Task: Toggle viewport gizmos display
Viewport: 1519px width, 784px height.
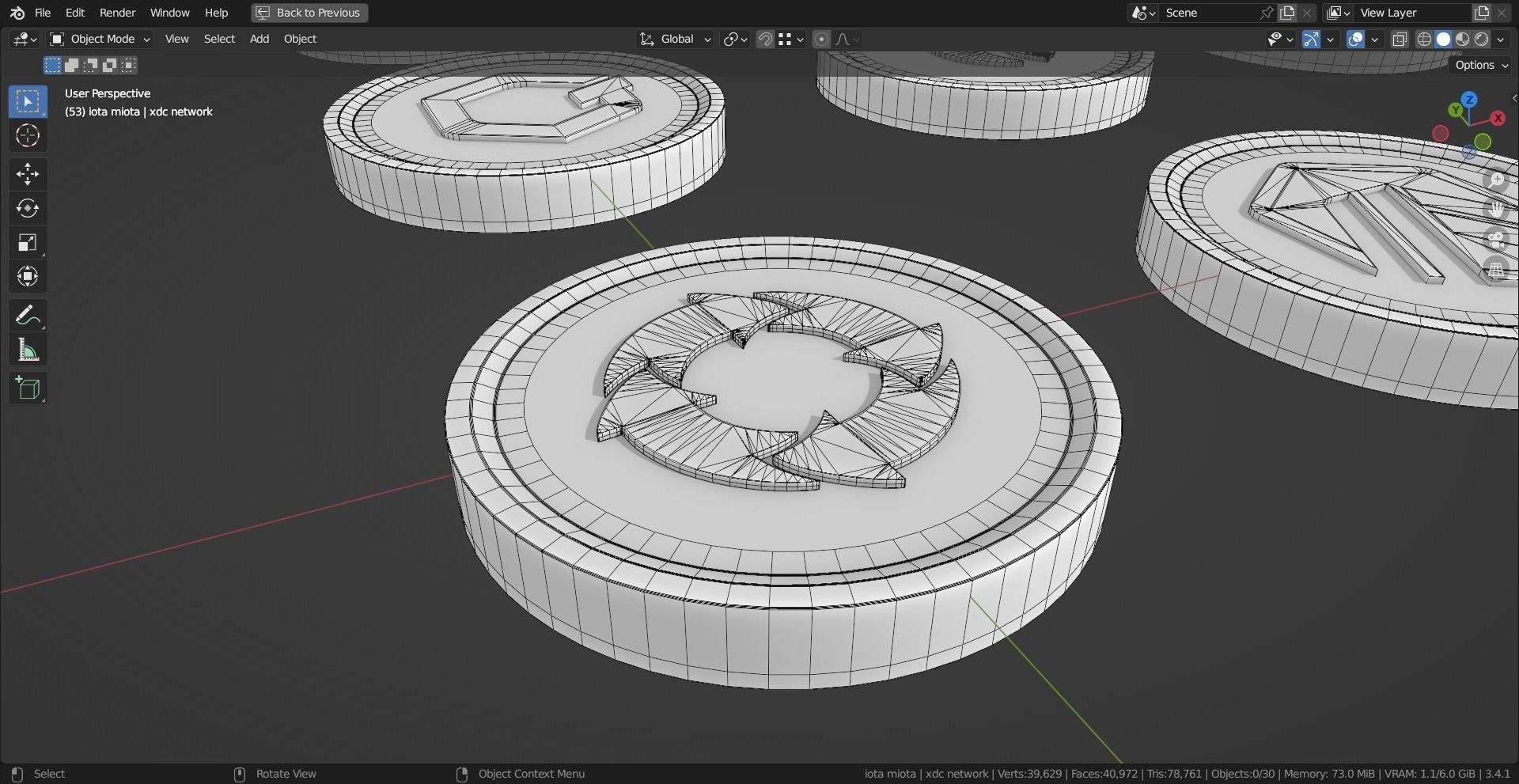Action: (1311, 39)
